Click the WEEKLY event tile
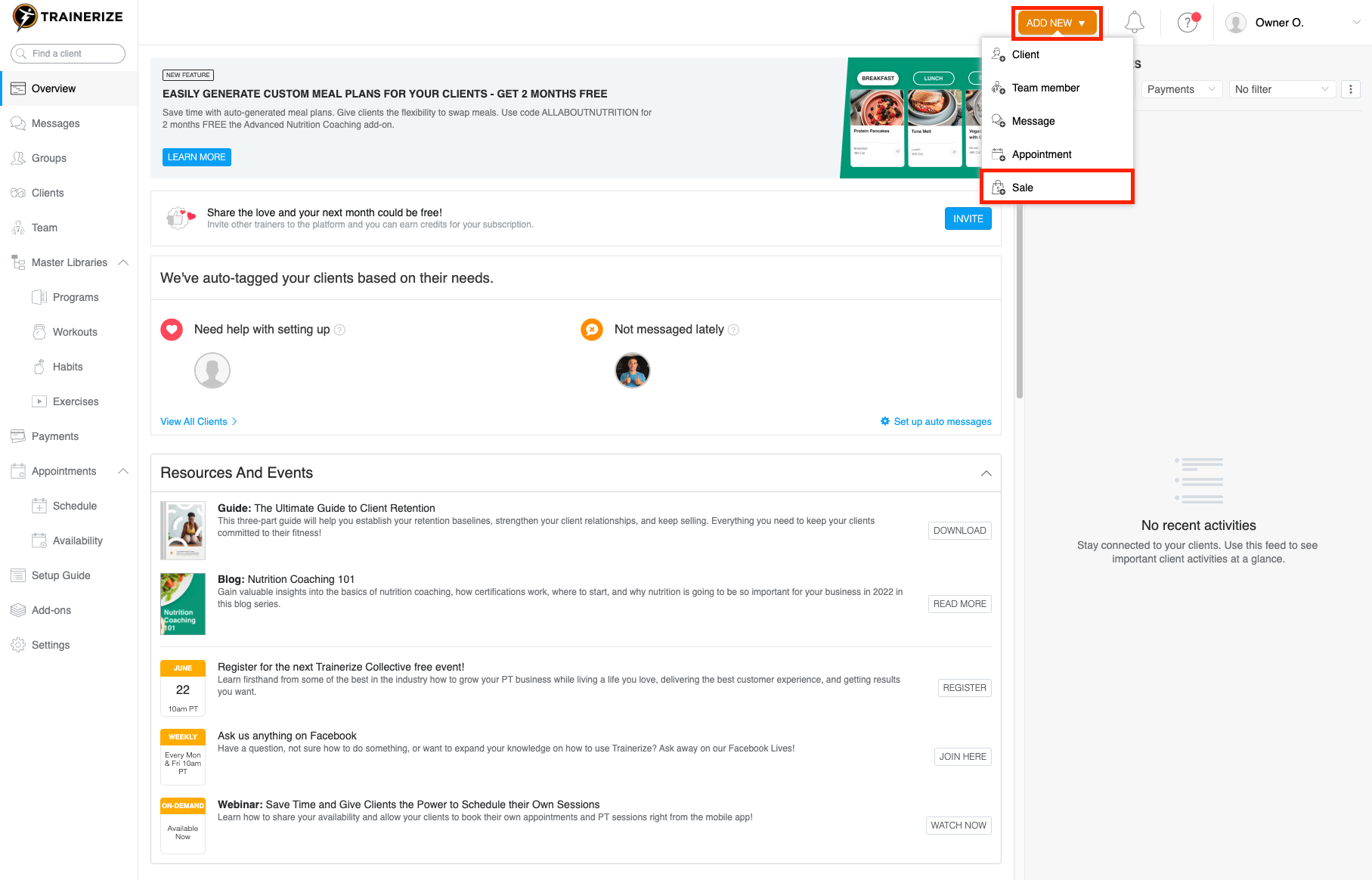This screenshot has height=880, width=1372. [183, 757]
